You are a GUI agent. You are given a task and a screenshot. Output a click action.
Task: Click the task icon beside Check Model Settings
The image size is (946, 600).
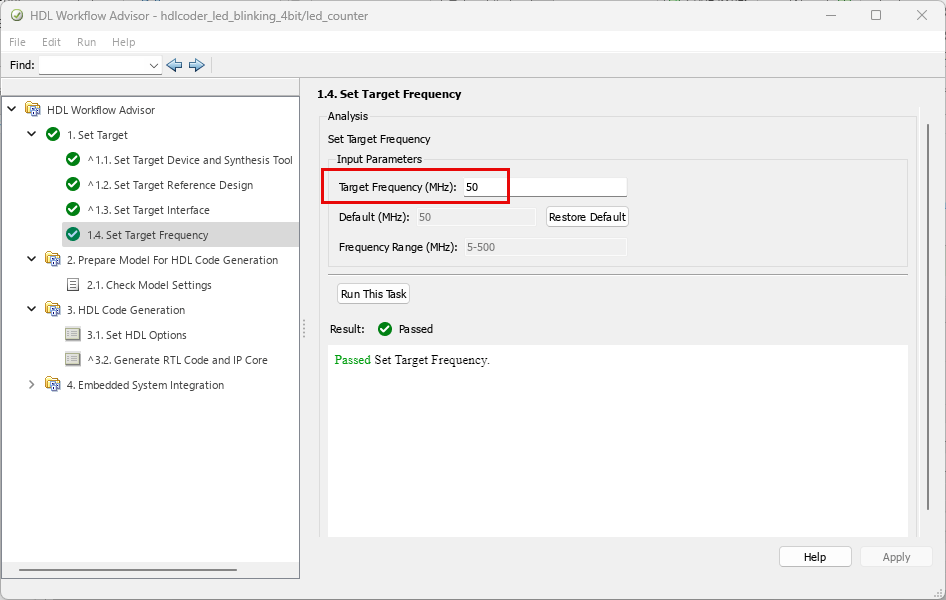pos(71,284)
